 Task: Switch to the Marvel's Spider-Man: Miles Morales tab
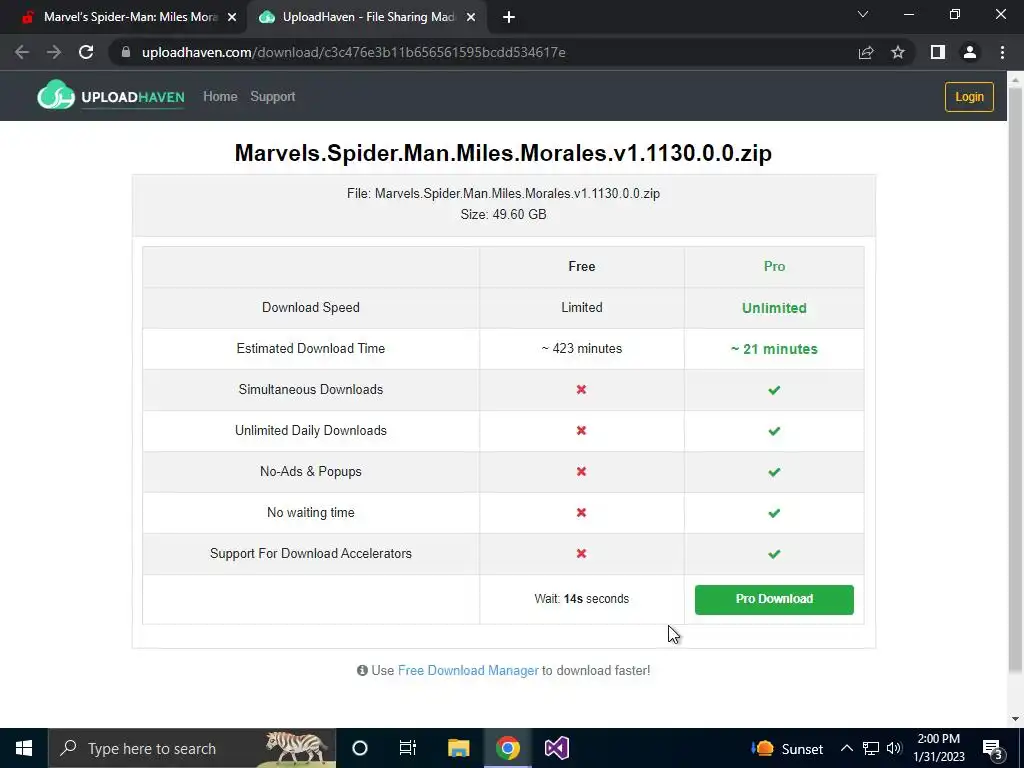123,18
